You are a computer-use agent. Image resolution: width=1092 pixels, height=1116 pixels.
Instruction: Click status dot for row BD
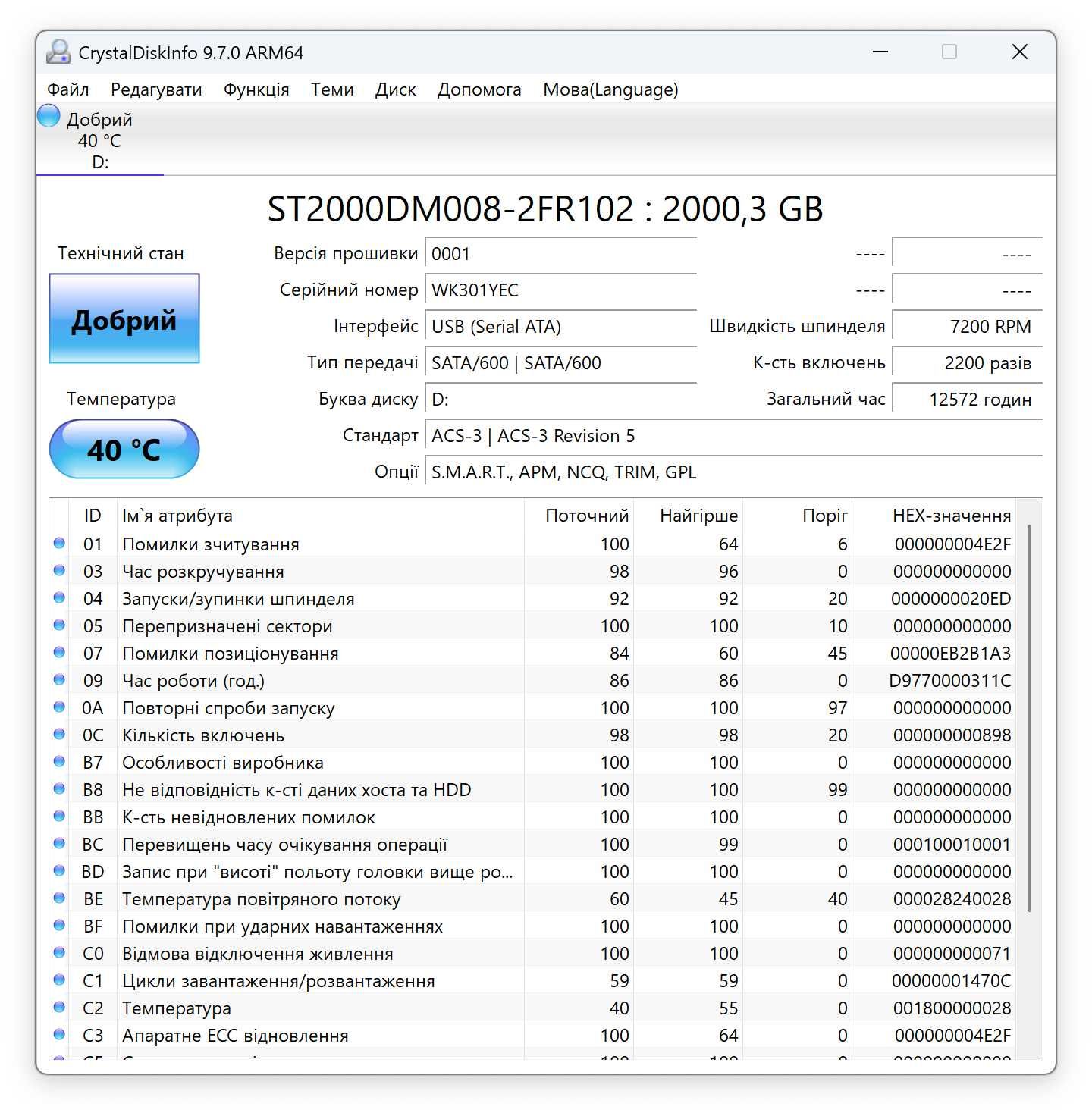[59, 870]
